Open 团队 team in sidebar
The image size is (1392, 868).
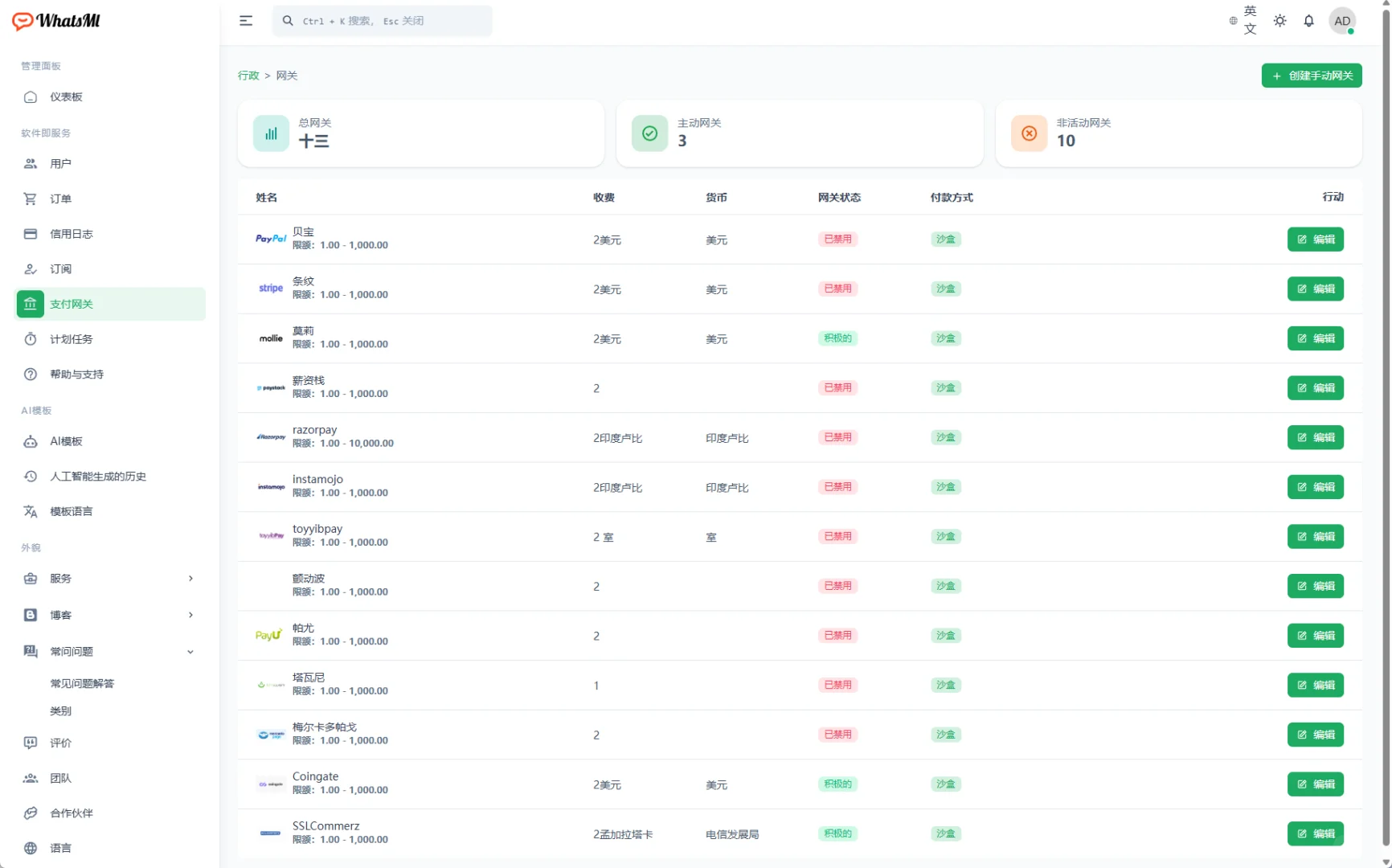(x=110, y=778)
